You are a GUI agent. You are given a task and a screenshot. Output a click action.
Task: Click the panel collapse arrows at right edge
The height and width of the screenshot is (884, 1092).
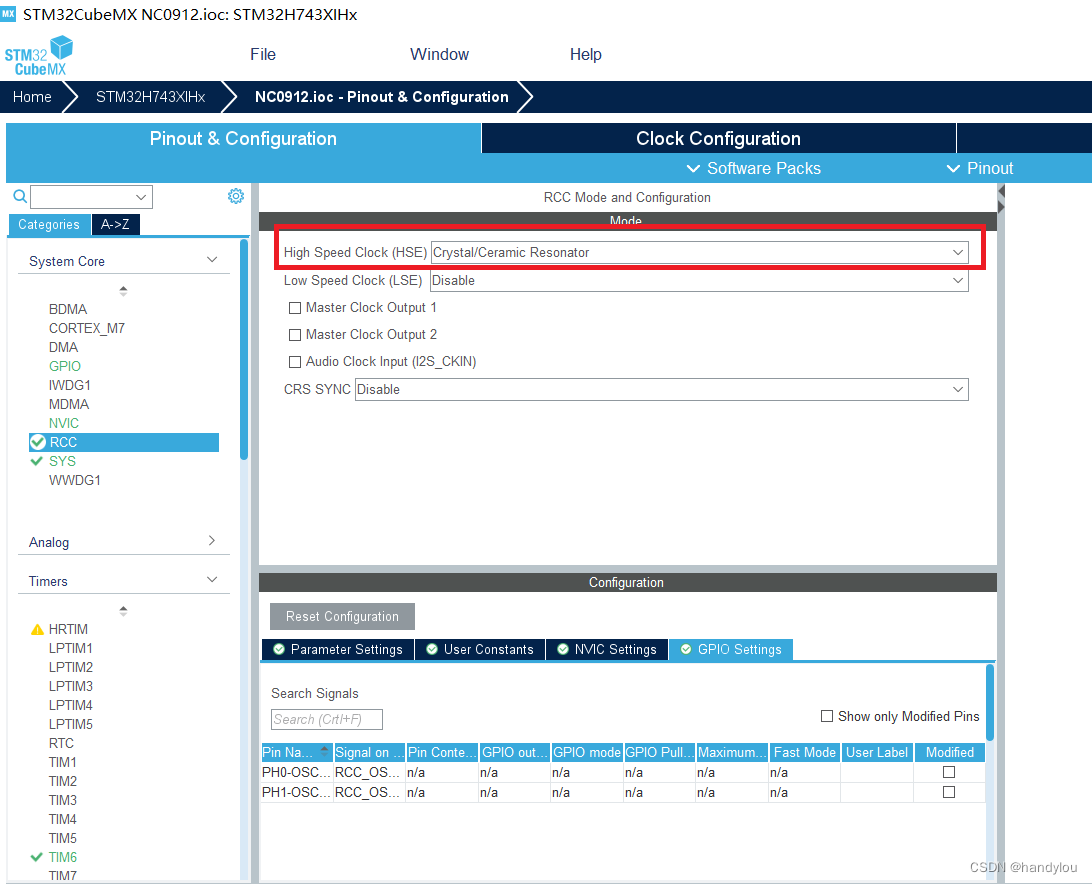point(1001,199)
